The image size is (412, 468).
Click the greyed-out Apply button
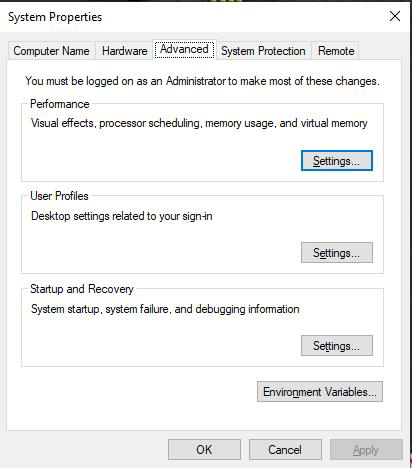tap(366, 450)
